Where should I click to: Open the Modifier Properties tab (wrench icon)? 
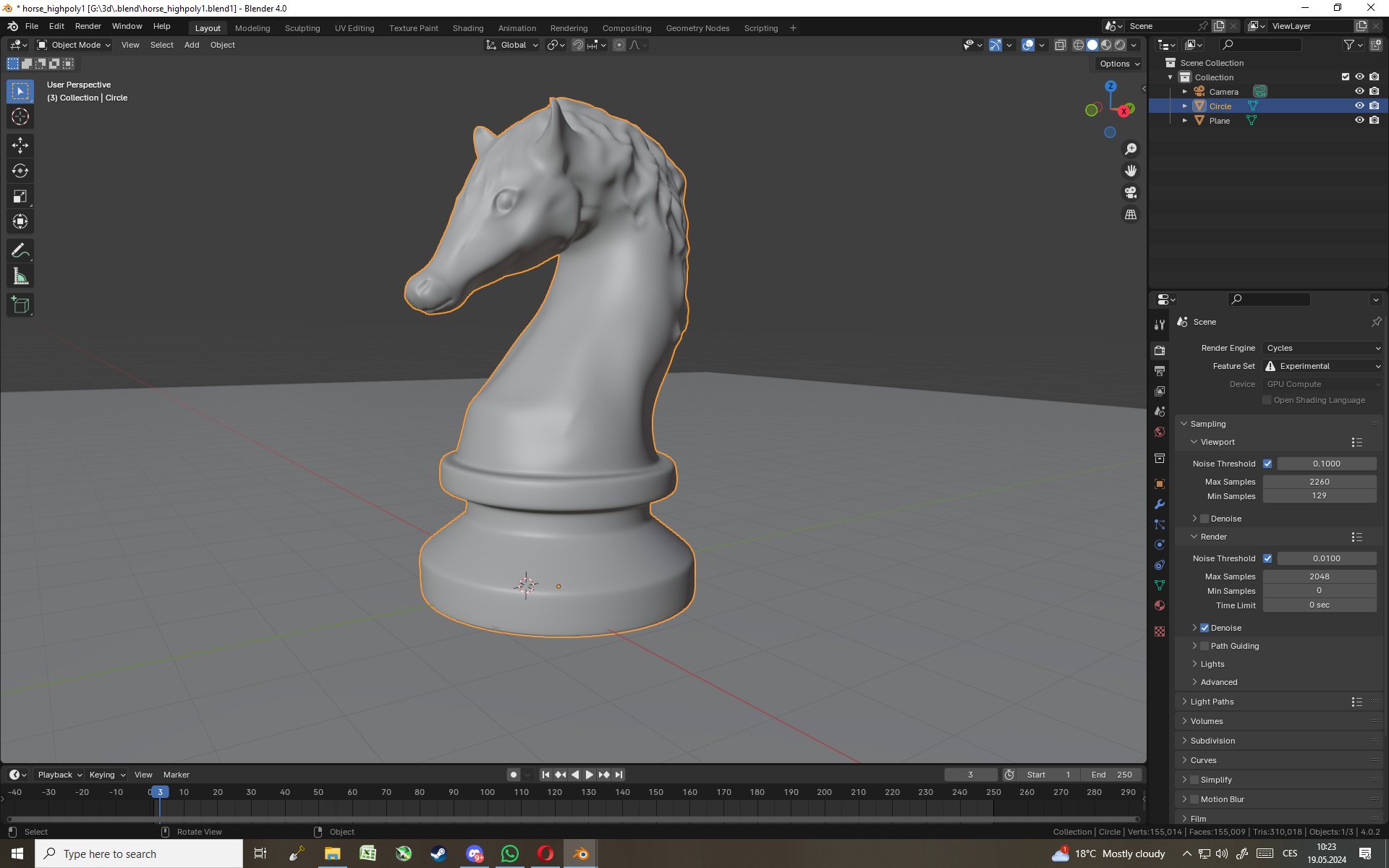click(x=1160, y=503)
